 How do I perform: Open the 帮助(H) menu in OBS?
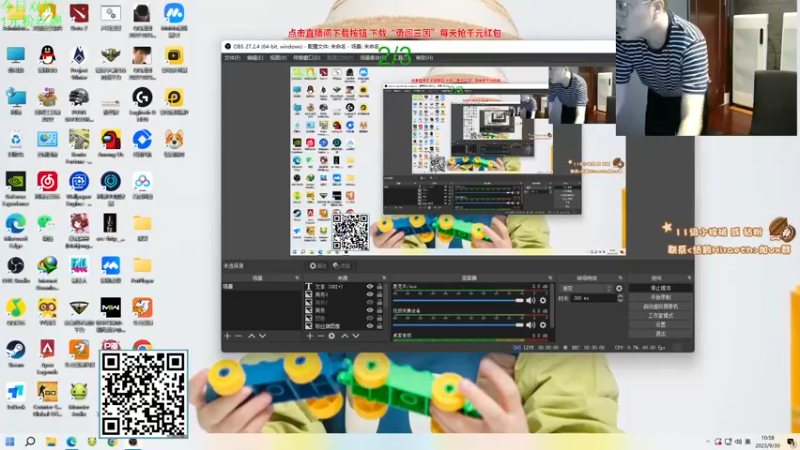click(x=424, y=58)
